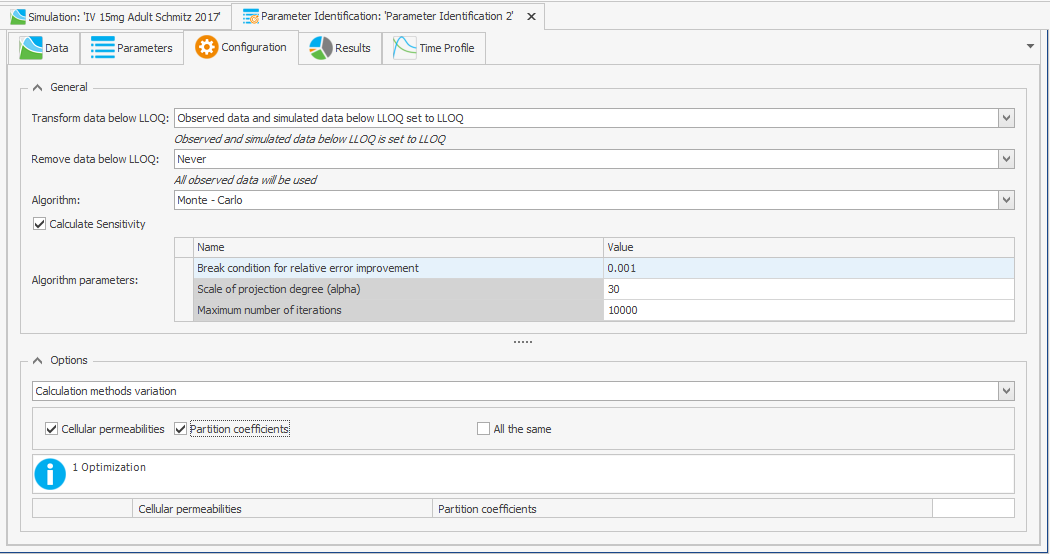Click the Data tab chart icon
1050x554 pixels.
coord(31,48)
